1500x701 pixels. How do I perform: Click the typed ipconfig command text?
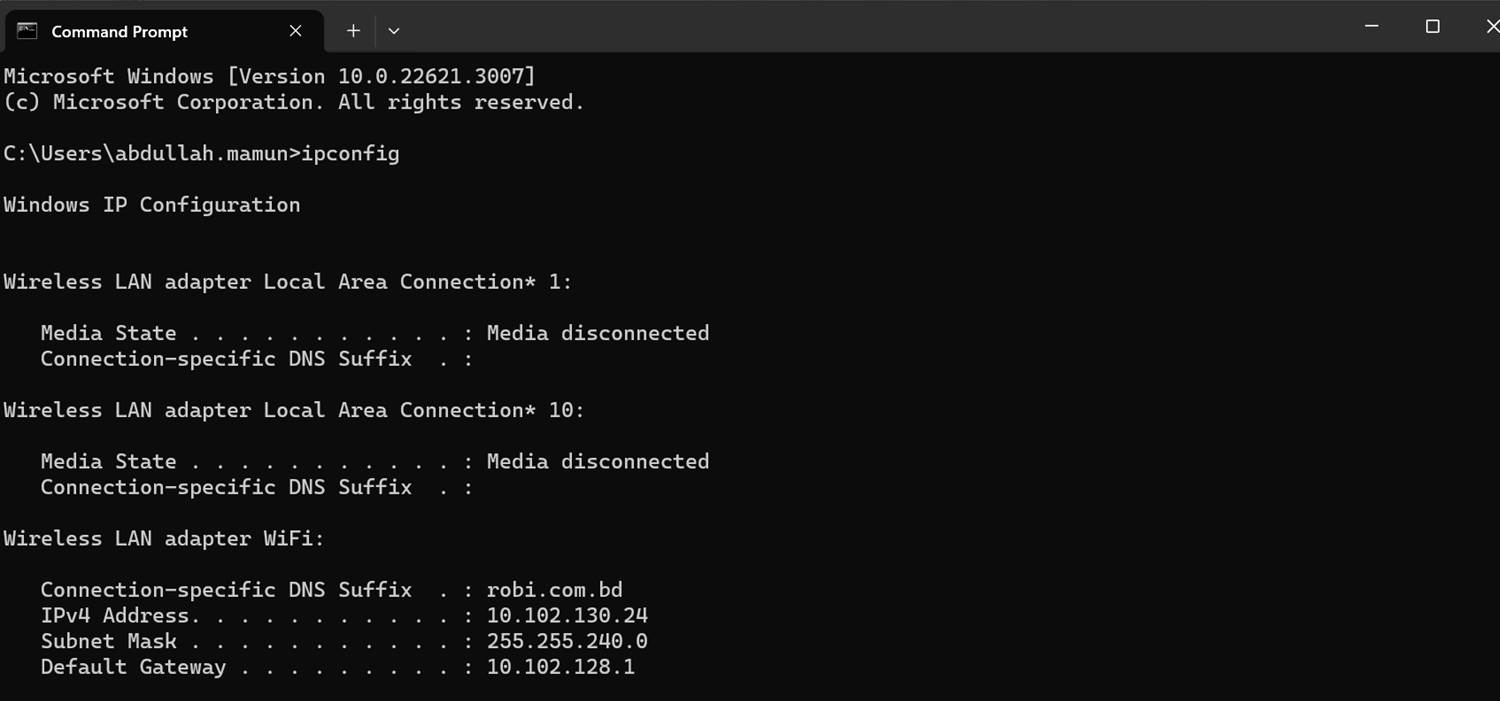(x=350, y=154)
